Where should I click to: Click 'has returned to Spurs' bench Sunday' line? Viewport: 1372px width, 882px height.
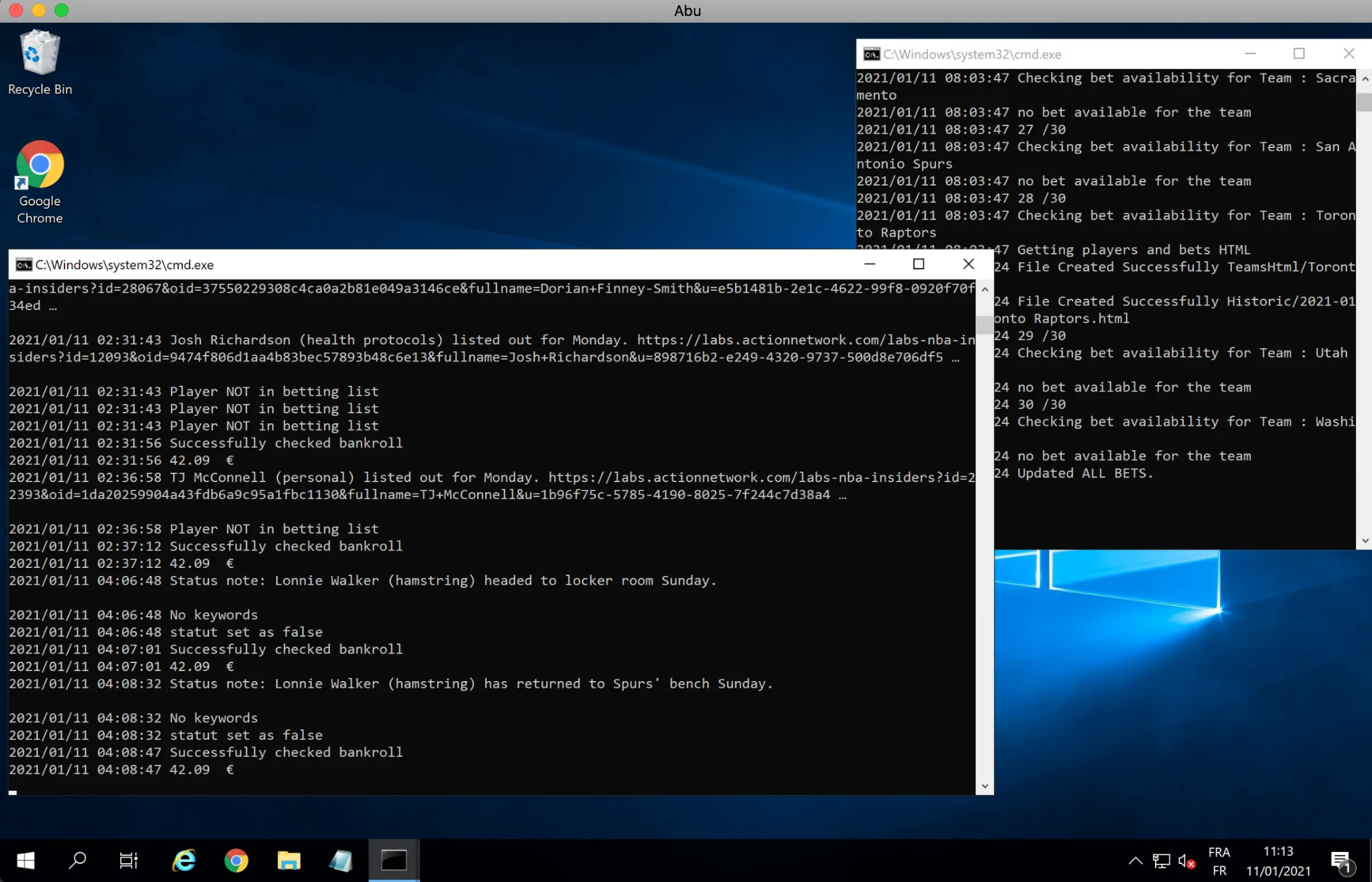pyautogui.click(x=391, y=684)
